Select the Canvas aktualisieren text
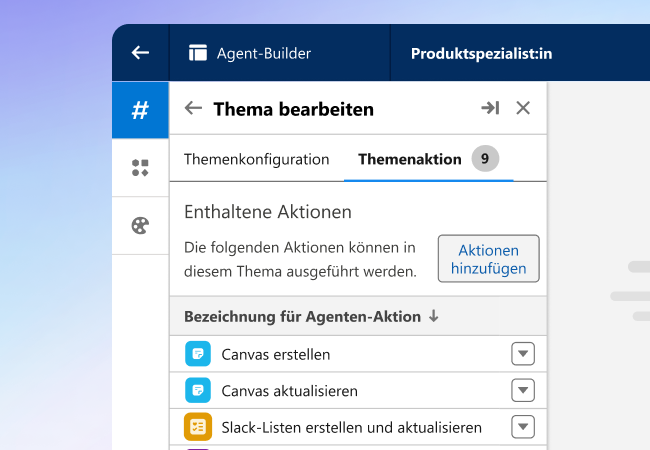Image resolution: width=650 pixels, height=450 pixels. point(289,391)
